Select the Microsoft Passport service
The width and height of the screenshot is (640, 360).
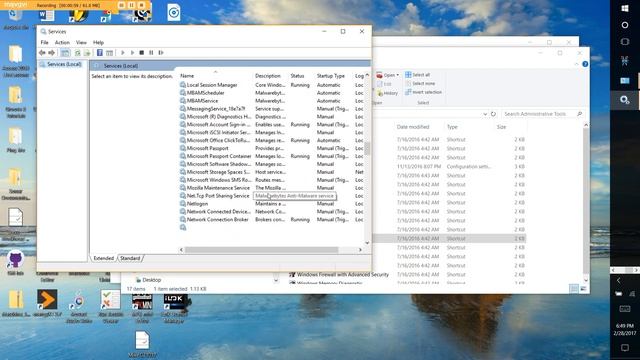tap(207, 148)
